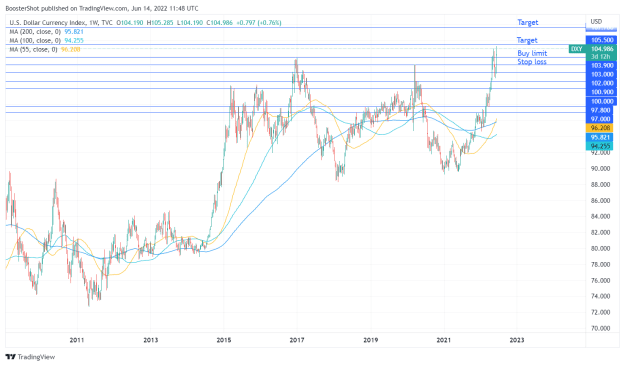Click the 95.821 value in MA 200 legend
The height and width of the screenshot is (366, 625).
[74, 31]
